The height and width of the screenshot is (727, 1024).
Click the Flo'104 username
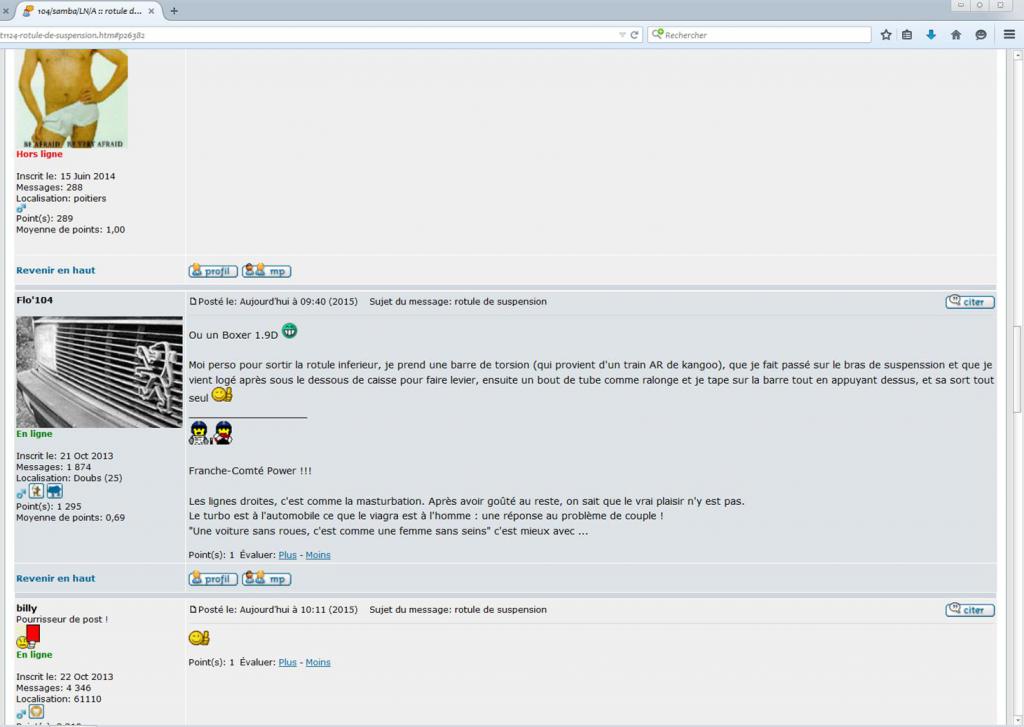tap(35, 300)
